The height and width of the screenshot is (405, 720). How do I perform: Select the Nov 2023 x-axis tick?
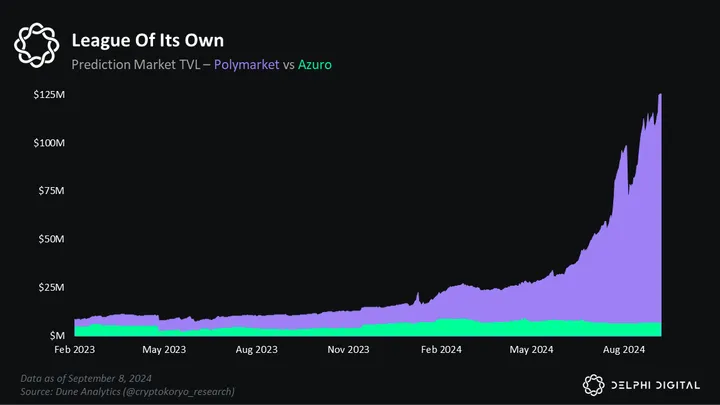click(349, 350)
